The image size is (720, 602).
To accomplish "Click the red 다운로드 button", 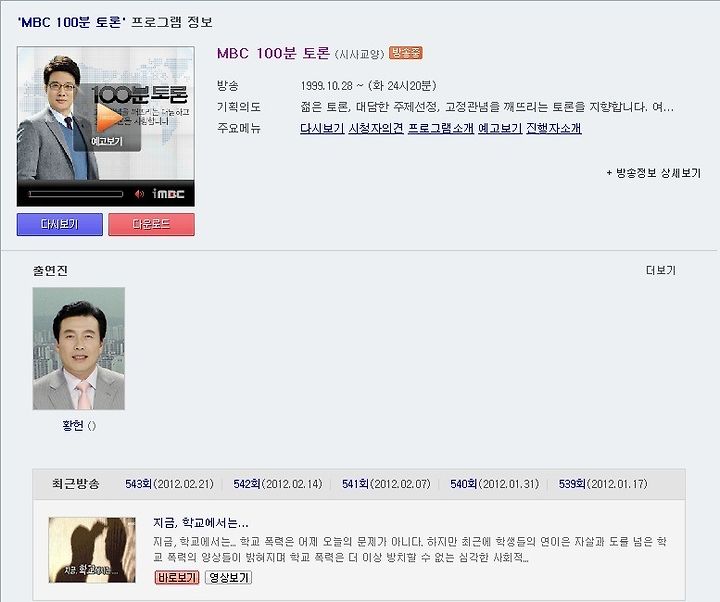I will pos(152,224).
